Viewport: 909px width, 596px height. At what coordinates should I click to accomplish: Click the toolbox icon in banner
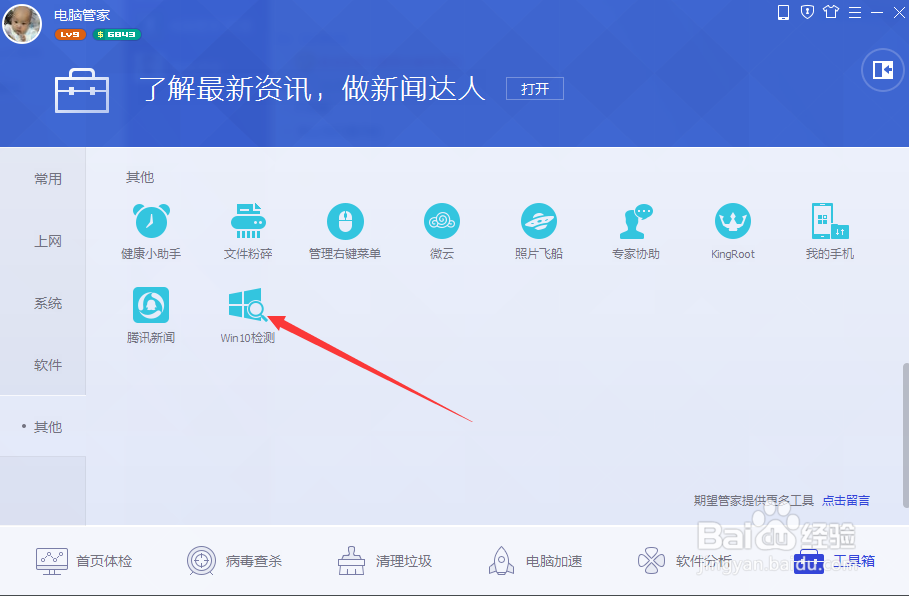[82, 90]
